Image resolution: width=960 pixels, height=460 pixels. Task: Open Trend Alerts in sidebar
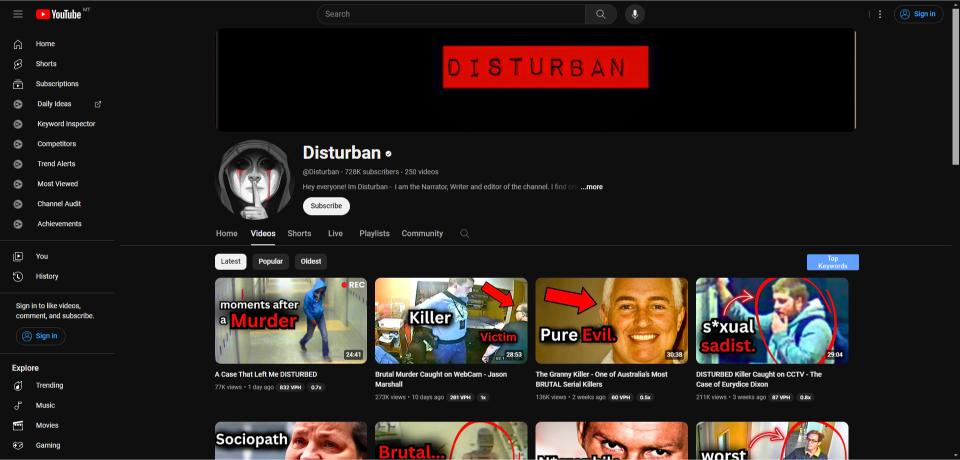coord(57,164)
